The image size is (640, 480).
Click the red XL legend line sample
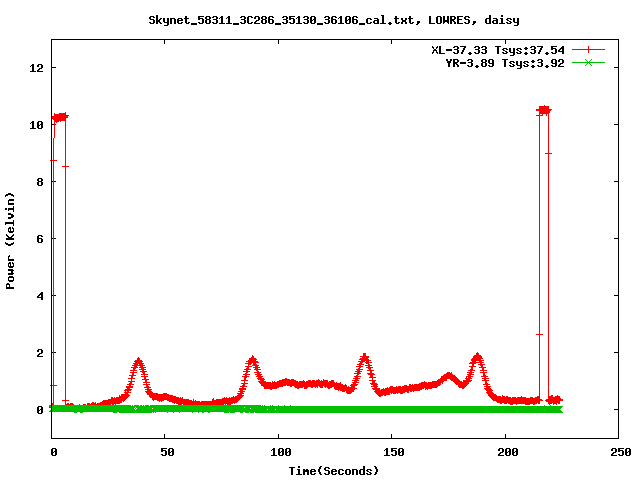tap(588, 50)
